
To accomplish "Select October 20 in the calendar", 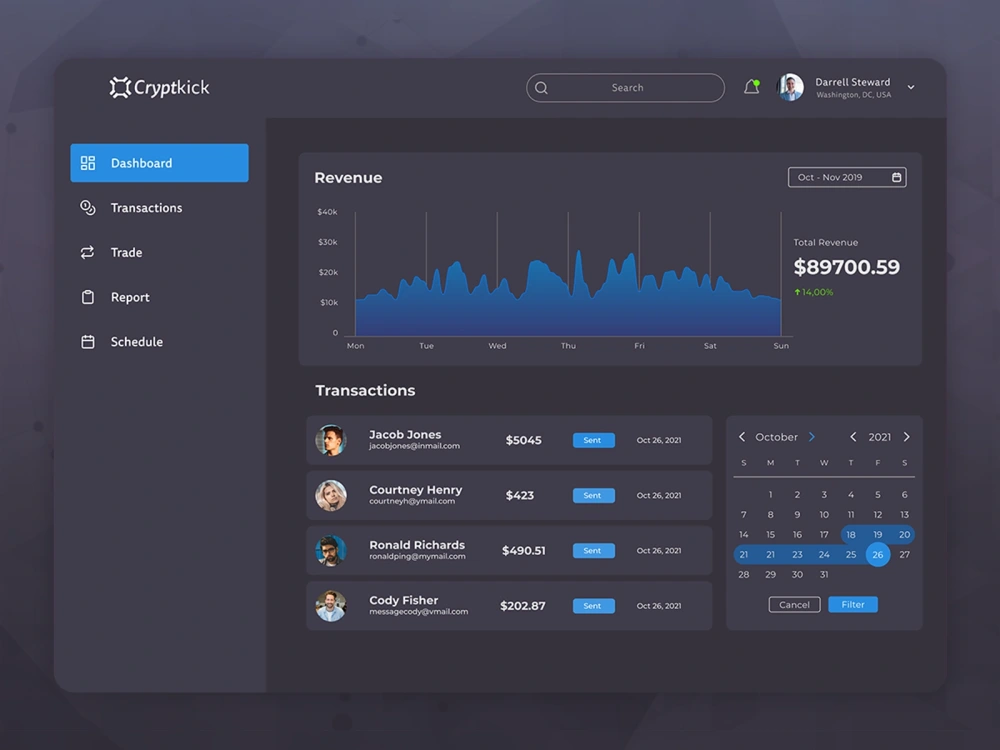I will tap(904, 534).
